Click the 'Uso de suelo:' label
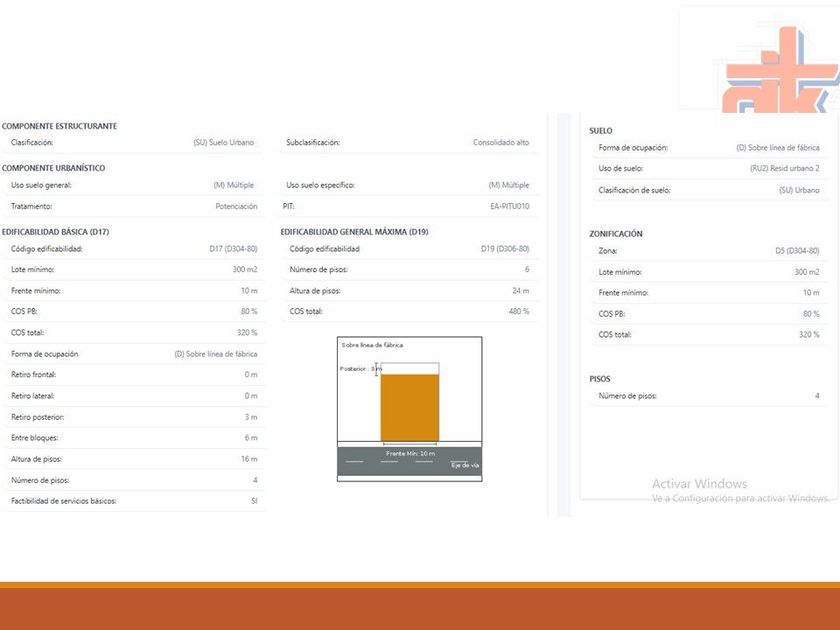This screenshot has width=840, height=630. click(621, 168)
